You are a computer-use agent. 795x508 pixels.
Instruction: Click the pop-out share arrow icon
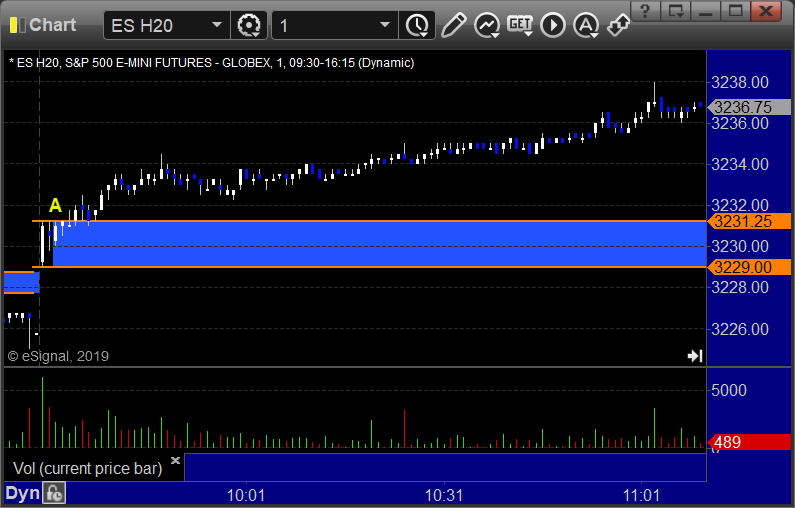tap(618, 25)
